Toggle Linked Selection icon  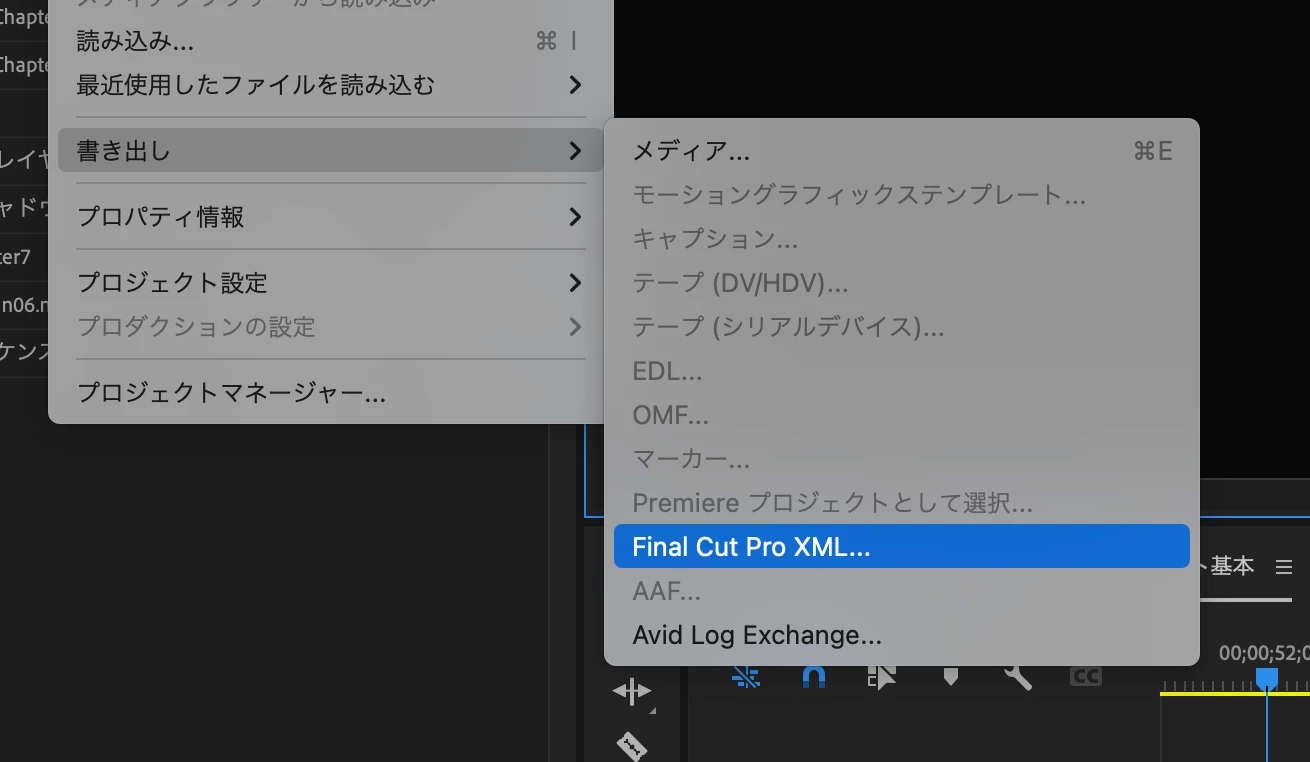pos(881,677)
